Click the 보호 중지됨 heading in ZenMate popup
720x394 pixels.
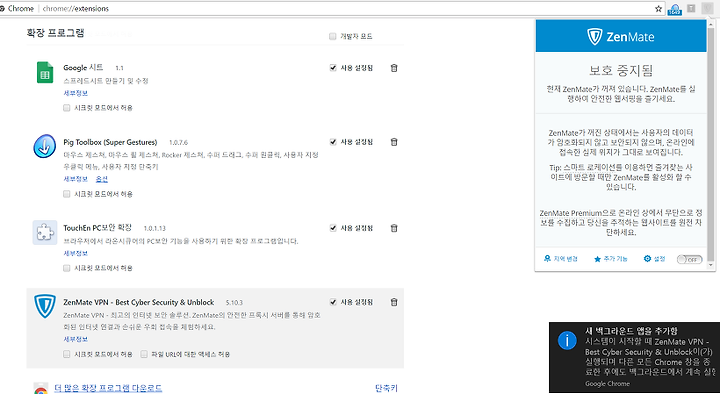click(x=621, y=71)
